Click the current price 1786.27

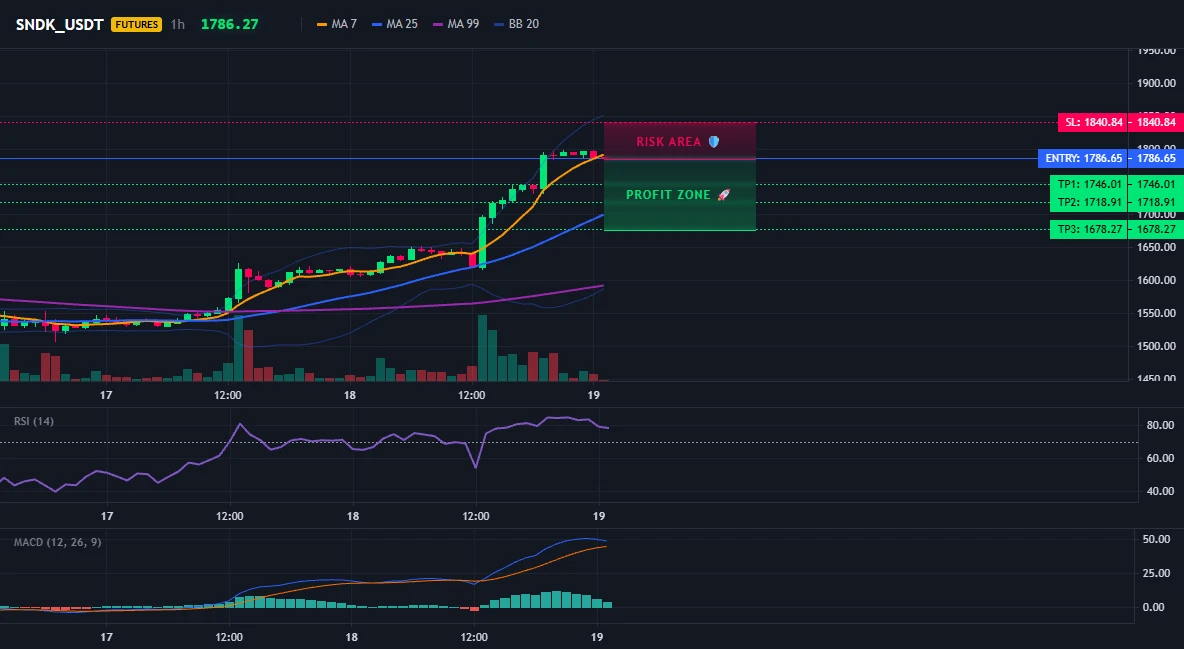pyautogui.click(x=230, y=24)
